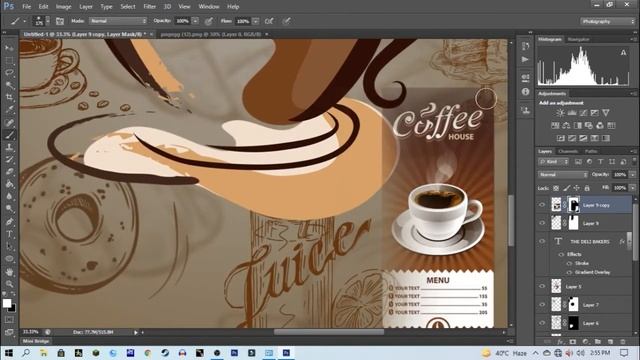The height and width of the screenshot is (360, 640).
Task: Select the Clone Stamp tool
Action: (x=9, y=147)
